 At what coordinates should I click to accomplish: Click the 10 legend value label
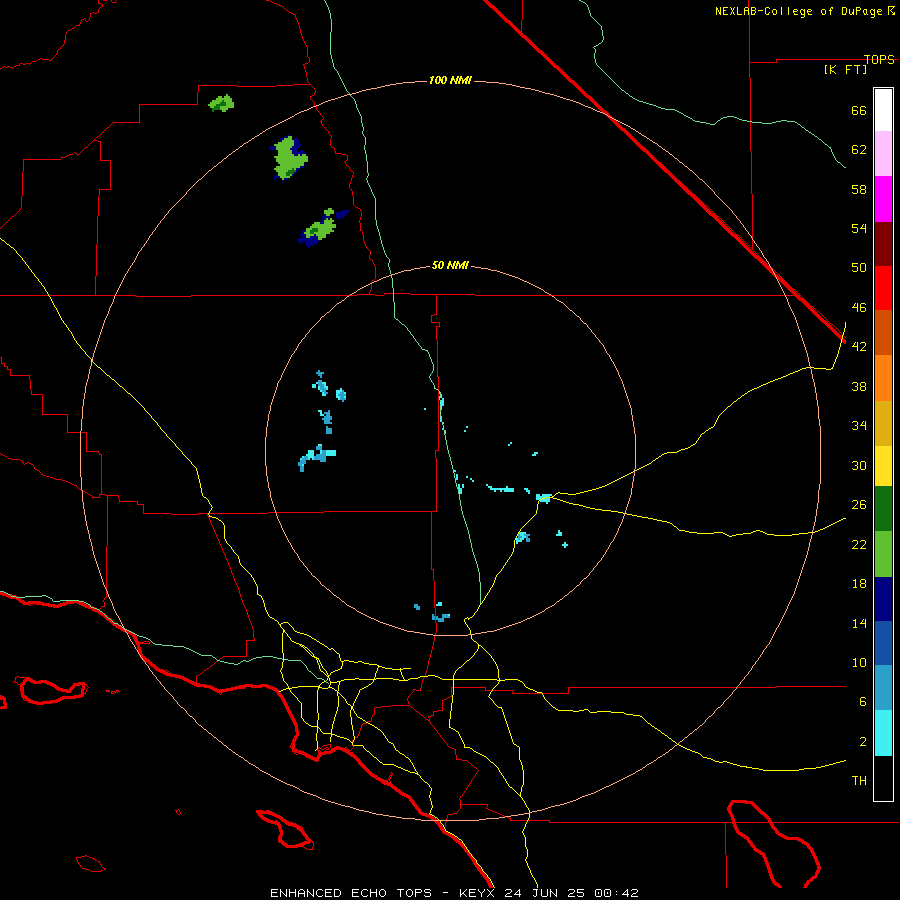859,662
